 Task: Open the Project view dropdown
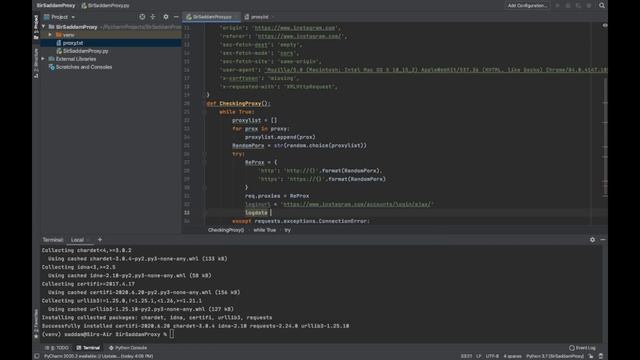pos(60,17)
